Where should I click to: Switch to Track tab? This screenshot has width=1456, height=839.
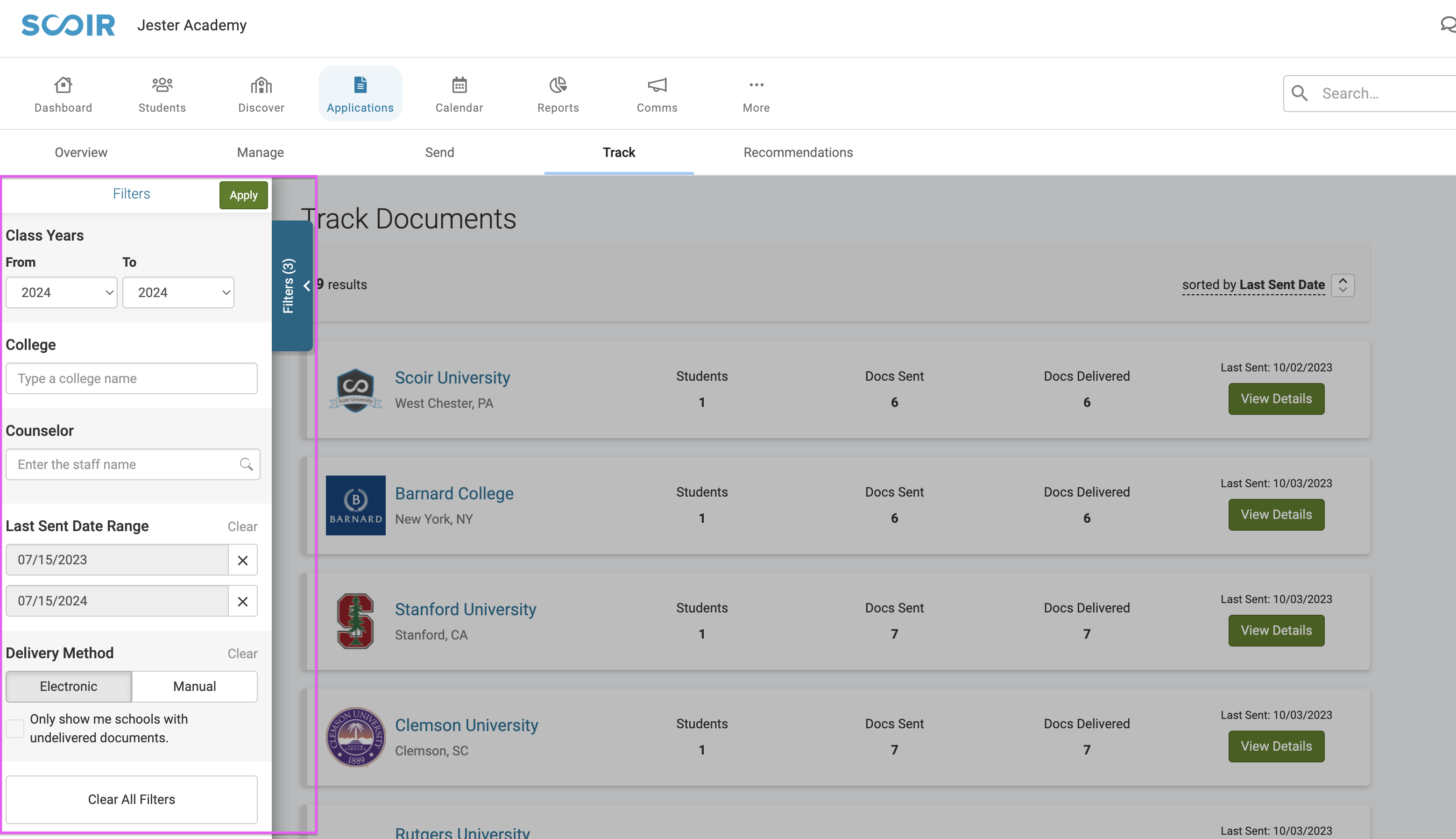point(619,152)
